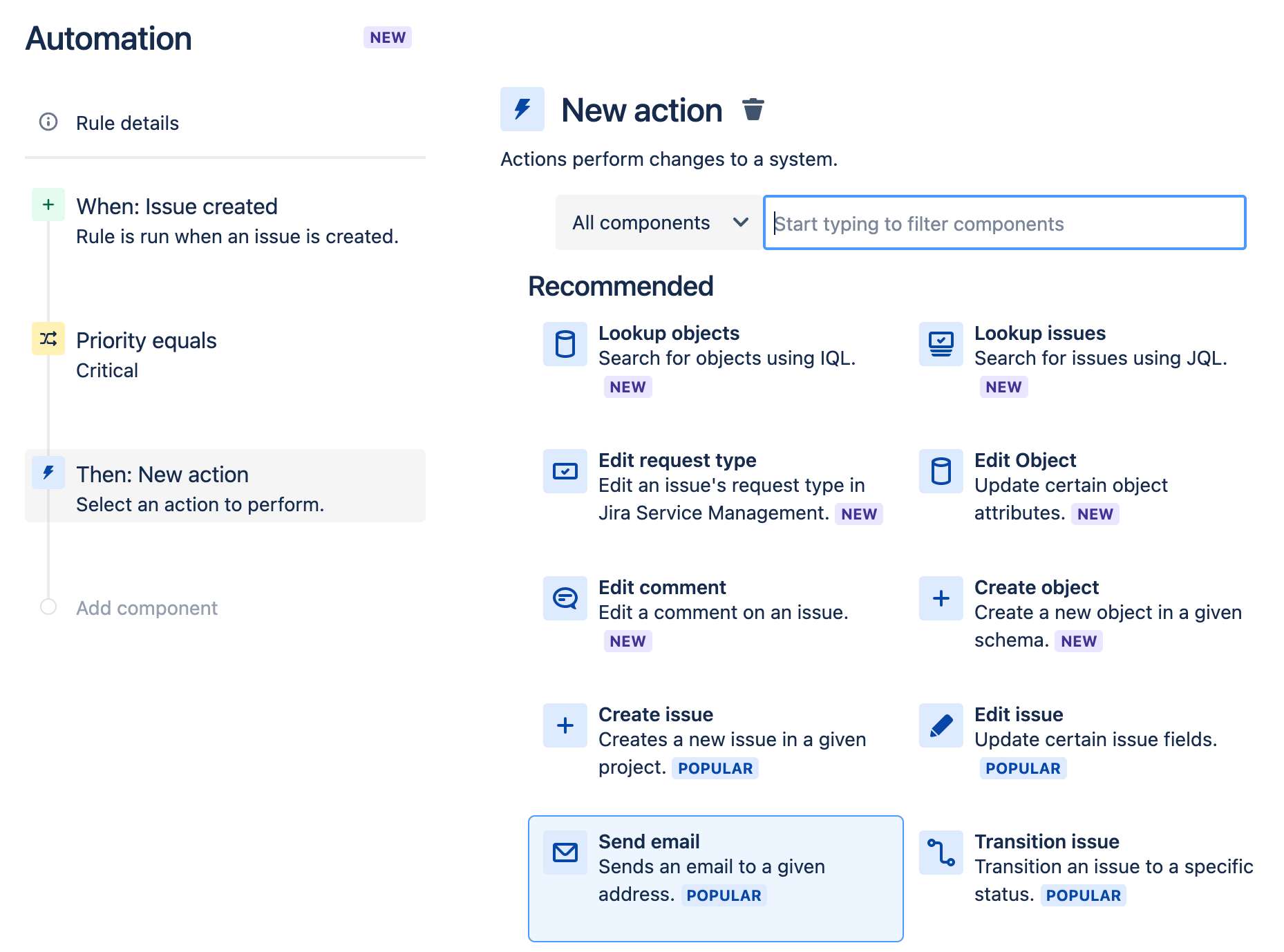Select the Priority equals Critical condition
1284x952 pixels.
tap(146, 340)
